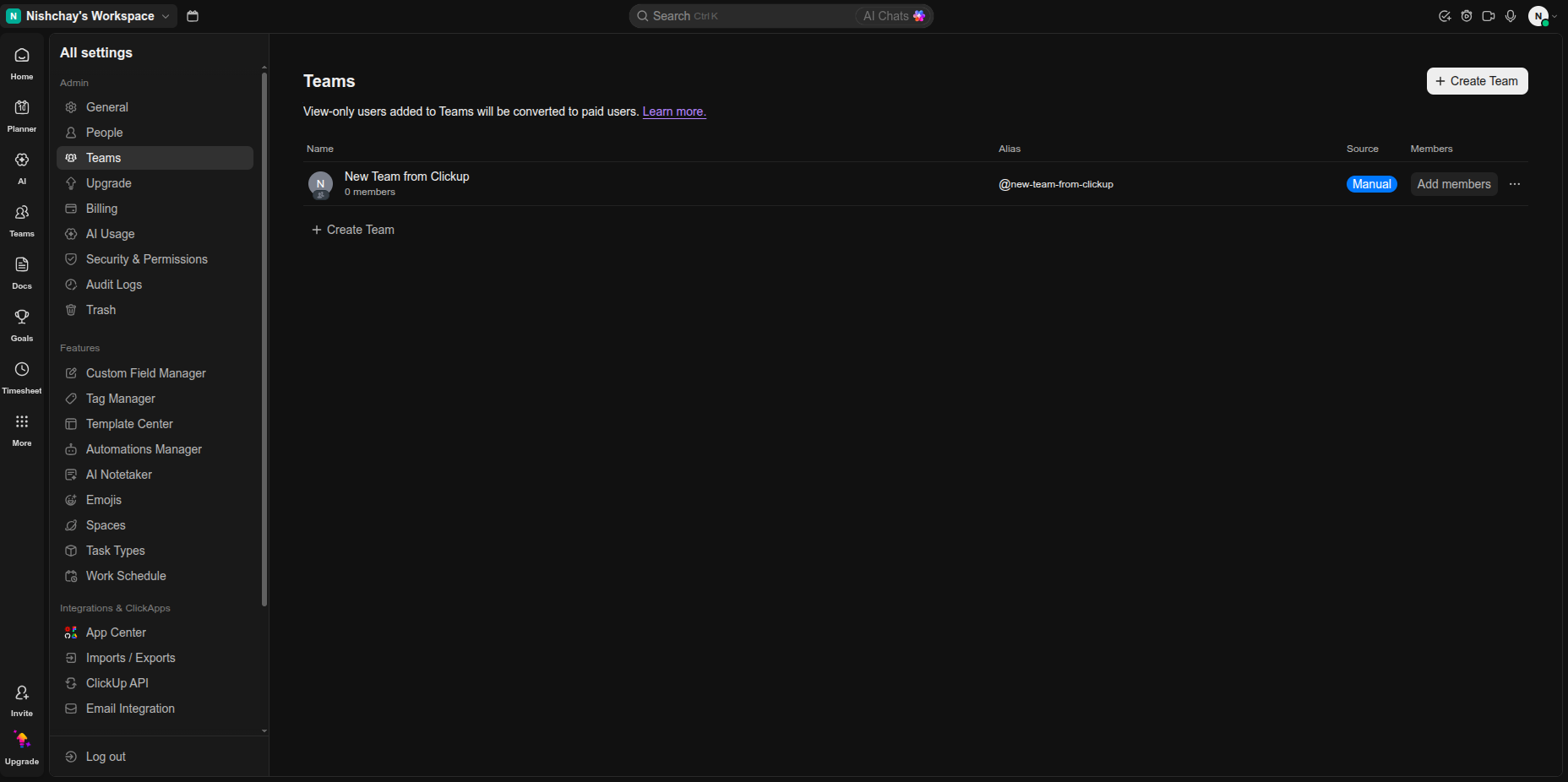
Task: Focus the Search input field
Action: (743, 16)
